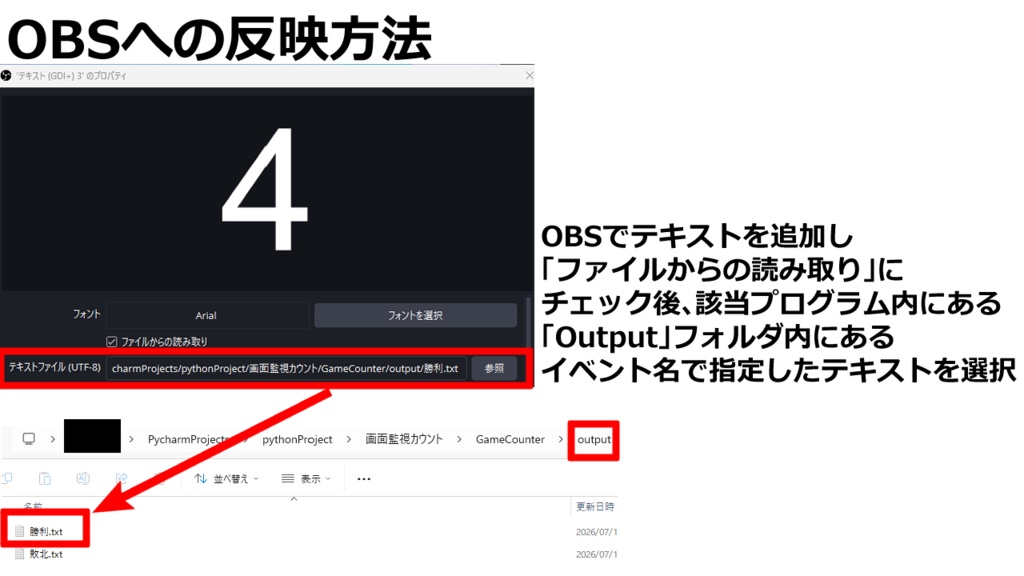Click the Arial font name display
Image resolution: width=1024 pixels, height=576 pixels.
pyautogui.click(x=207, y=315)
